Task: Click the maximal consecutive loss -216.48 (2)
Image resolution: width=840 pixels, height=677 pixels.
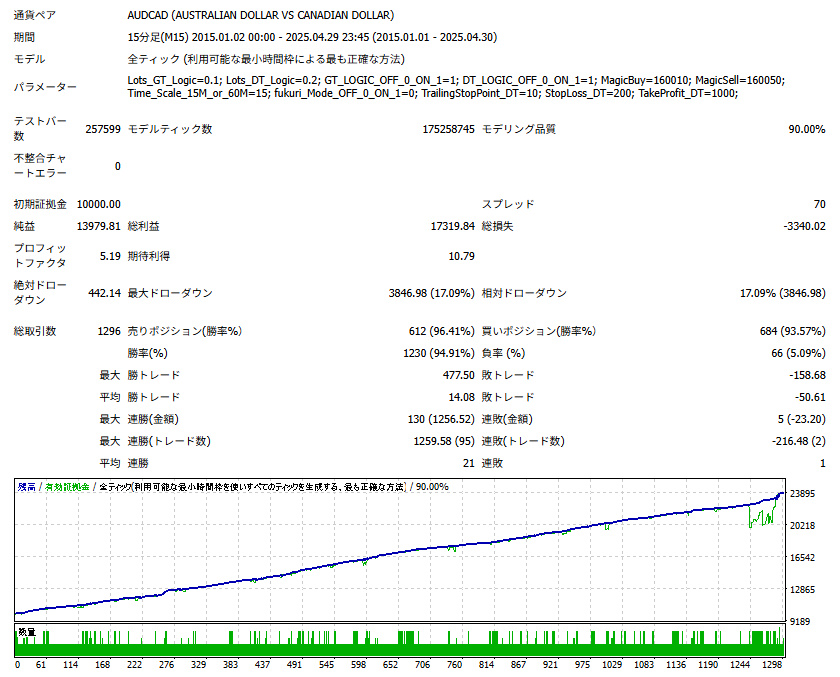Action: (799, 441)
